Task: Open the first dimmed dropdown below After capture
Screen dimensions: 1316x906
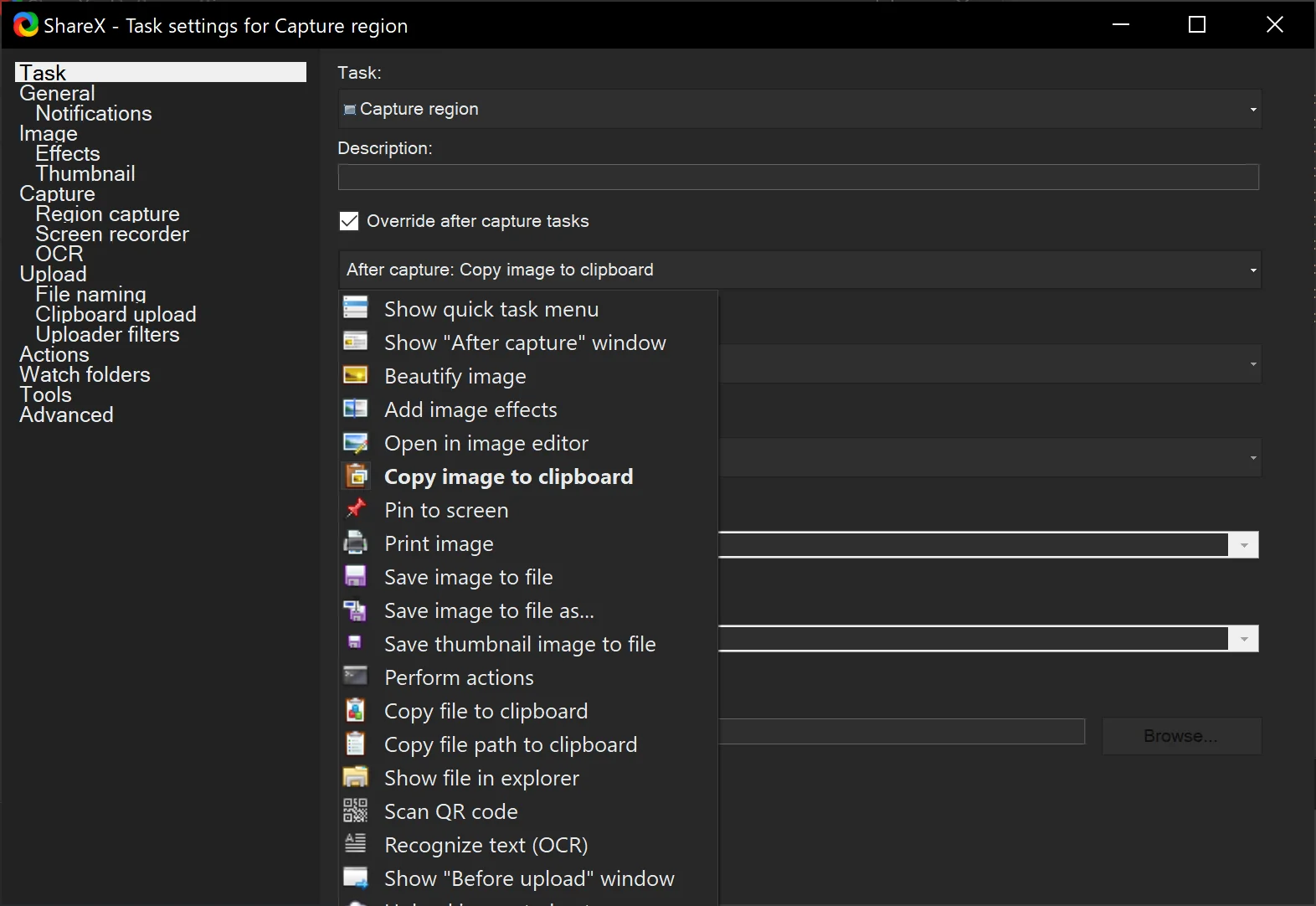Action: (990, 363)
